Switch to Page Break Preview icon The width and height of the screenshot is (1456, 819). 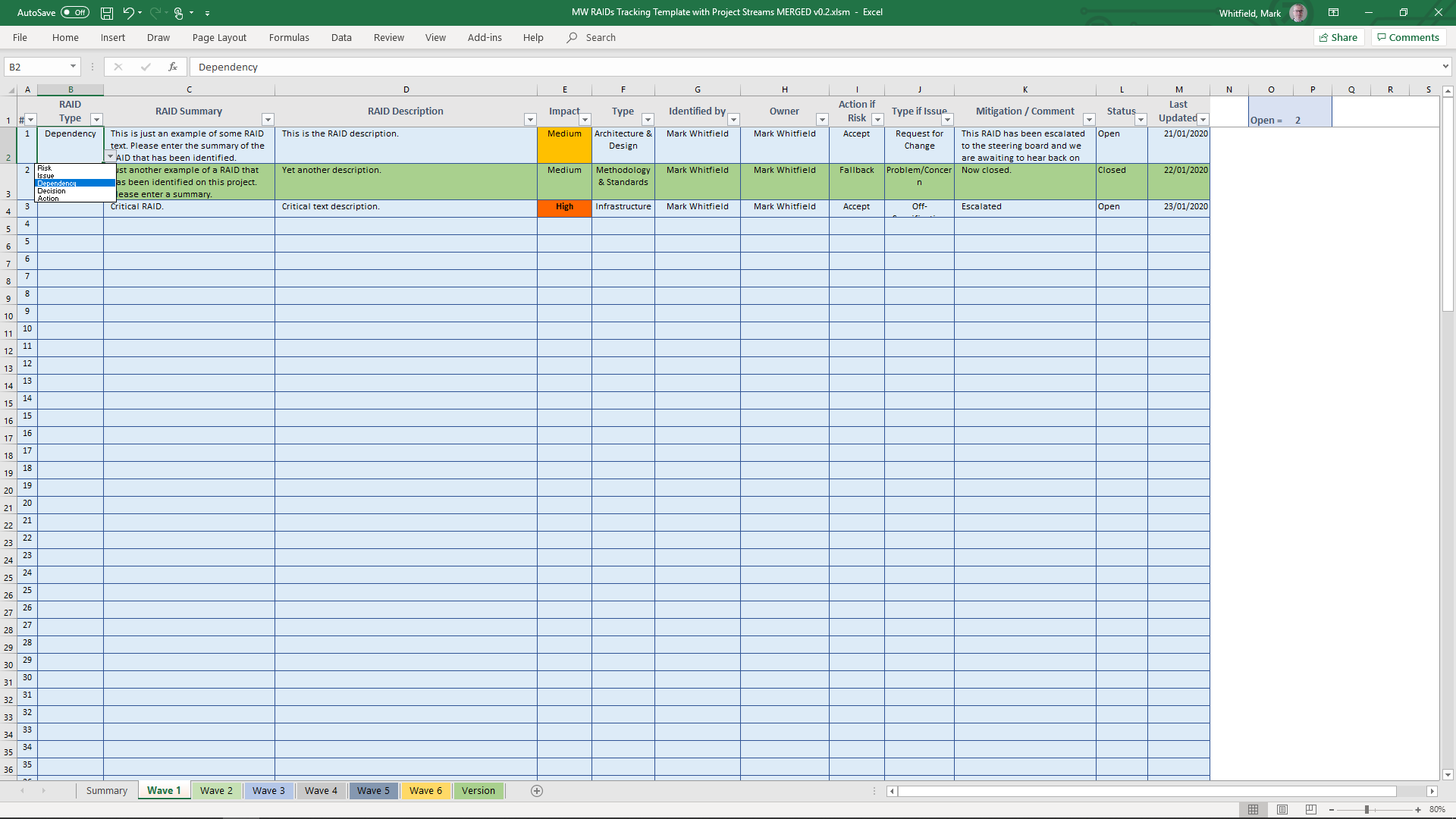tap(1310, 810)
